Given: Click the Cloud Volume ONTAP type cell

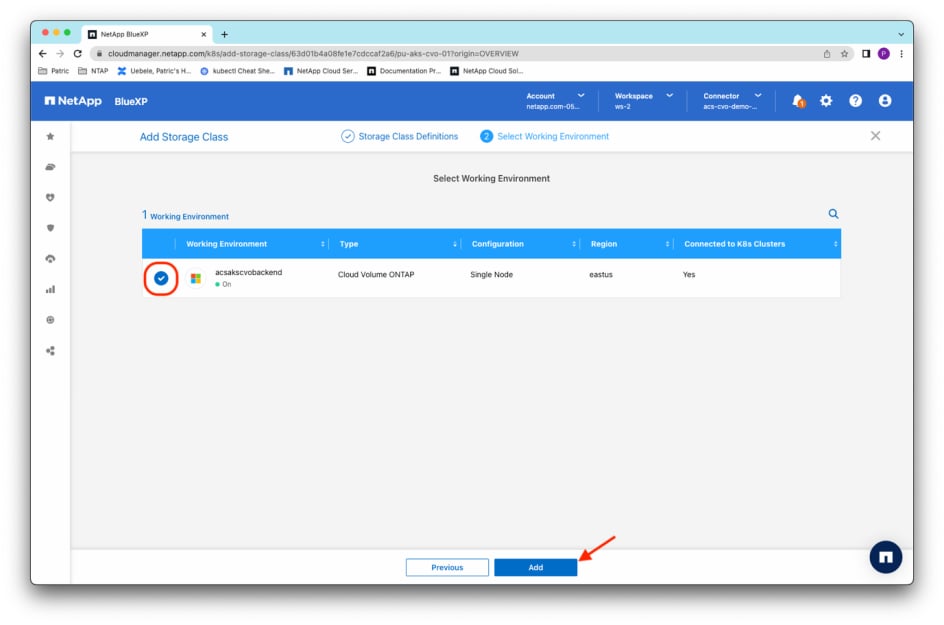Looking at the screenshot, I should [x=376, y=275].
